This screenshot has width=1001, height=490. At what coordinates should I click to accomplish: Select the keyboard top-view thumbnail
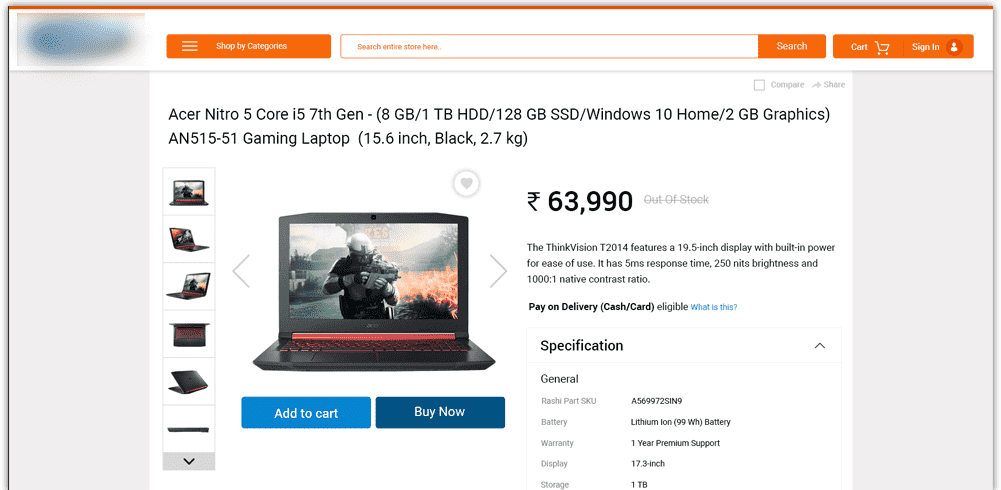point(189,334)
